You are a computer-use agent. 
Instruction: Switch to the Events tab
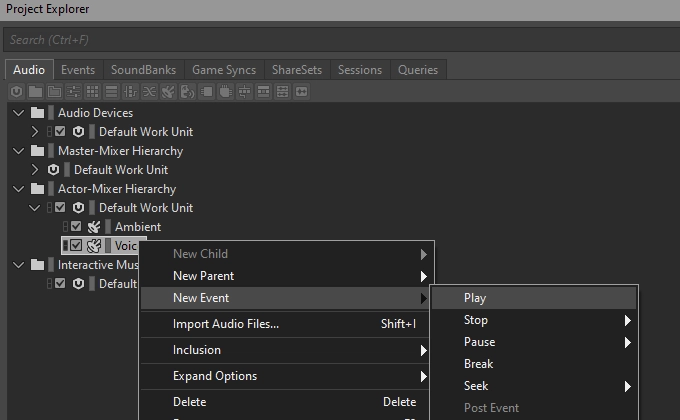click(78, 70)
